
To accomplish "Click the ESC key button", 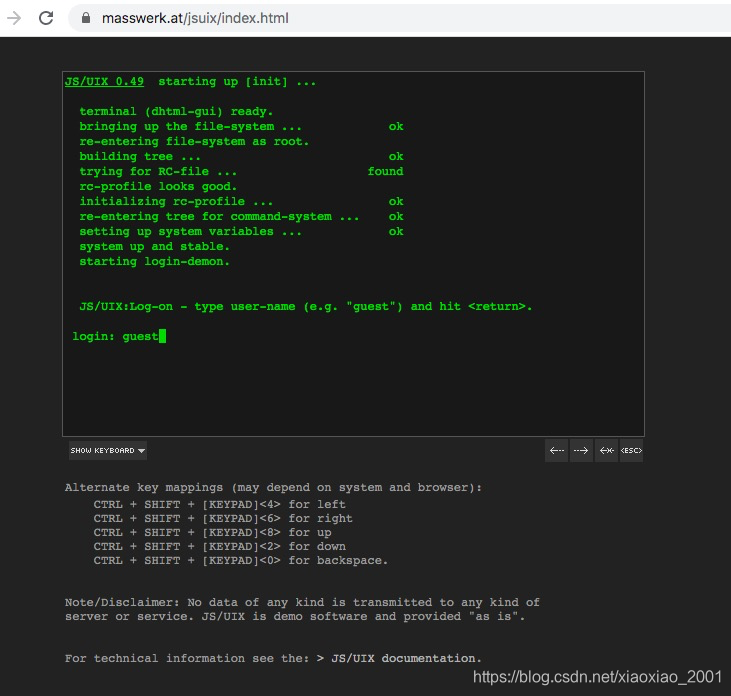I will [631, 450].
